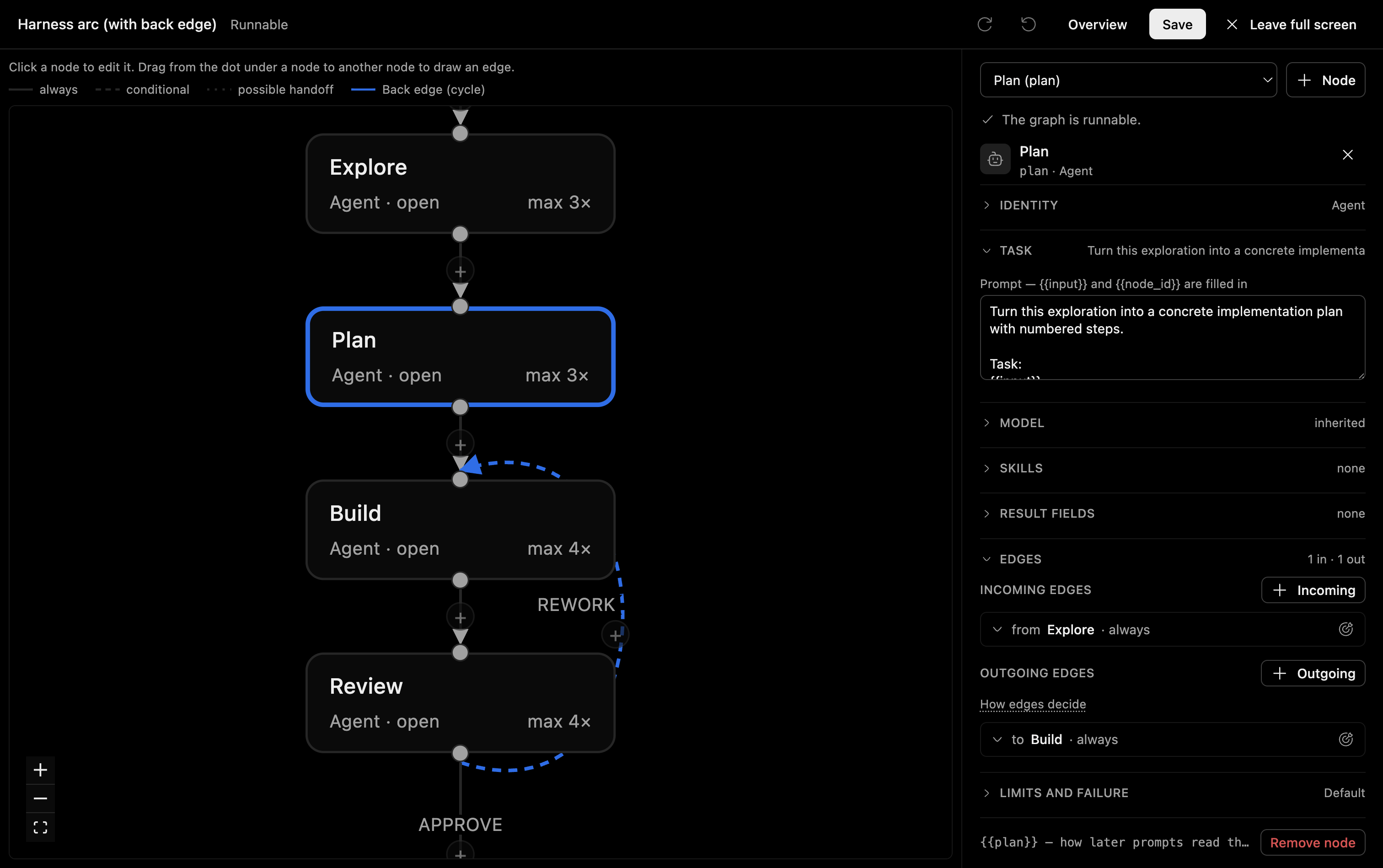Click into the task prompt text area

[1172, 337]
